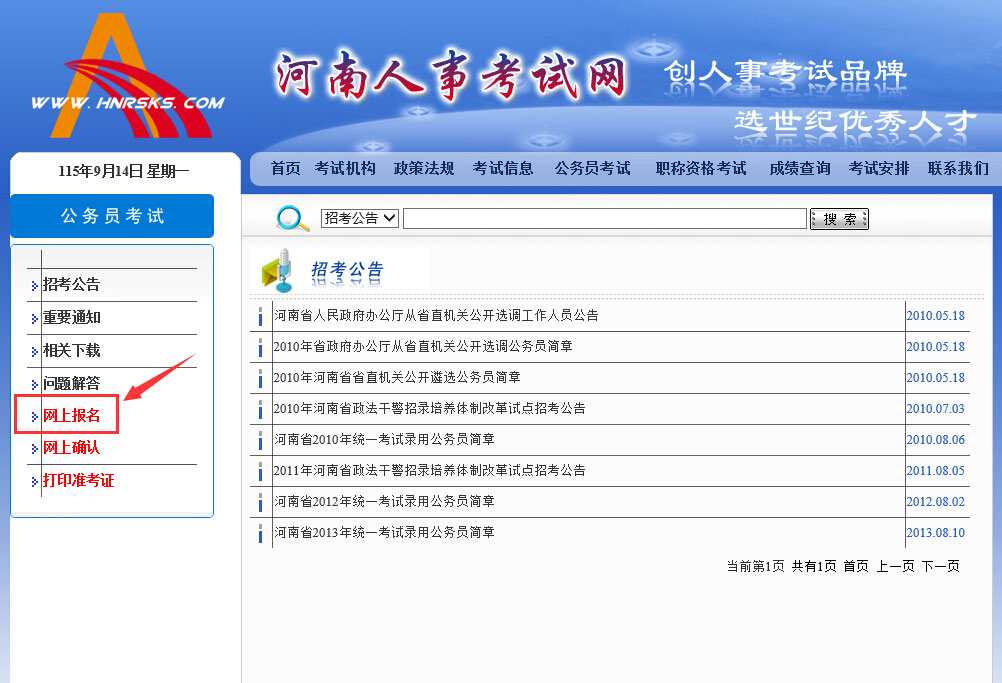Click the microphone icon beside 招考公告 heading
This screenshot has width=1002, height=683.
coord(277,270)
